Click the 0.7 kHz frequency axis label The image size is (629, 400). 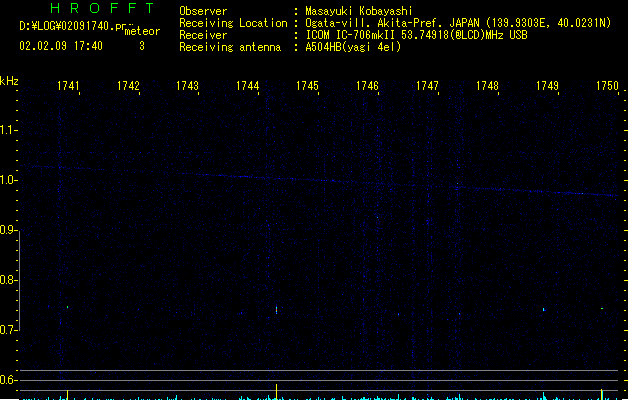[8, 330]
